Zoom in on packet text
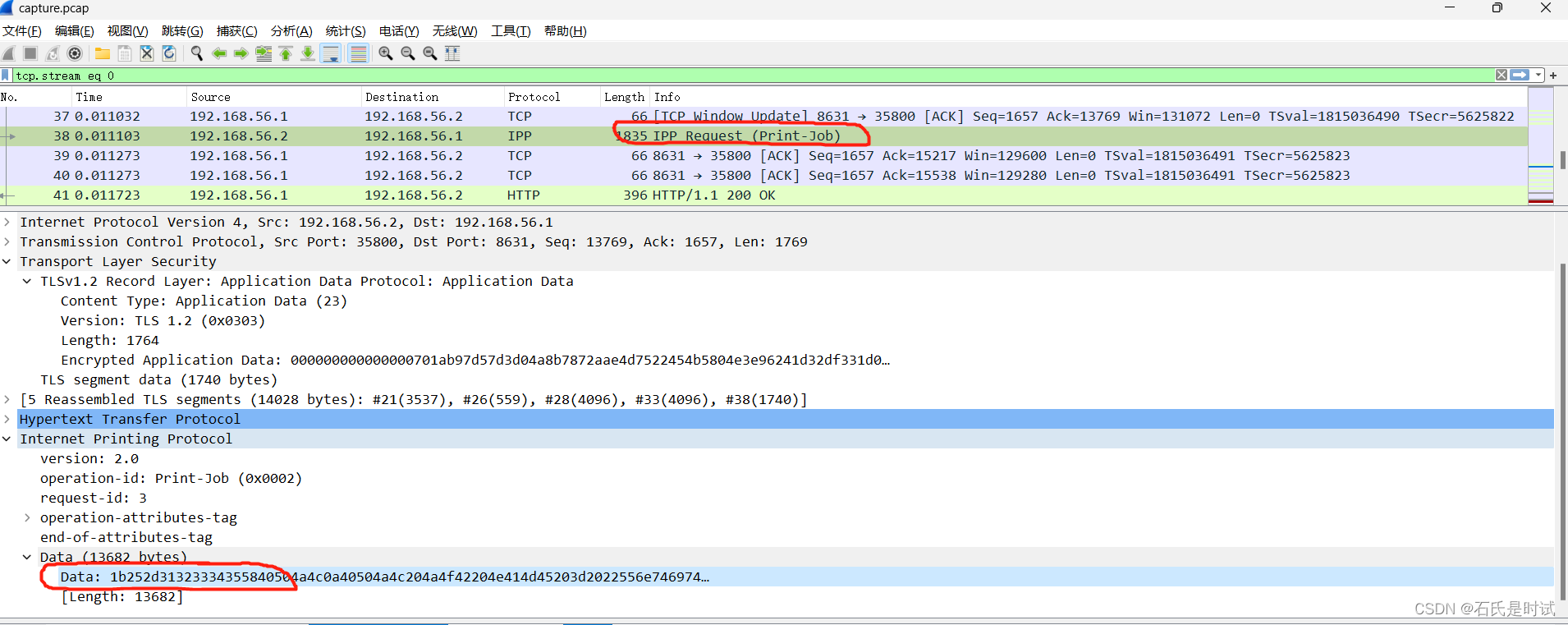 (386, 53)
